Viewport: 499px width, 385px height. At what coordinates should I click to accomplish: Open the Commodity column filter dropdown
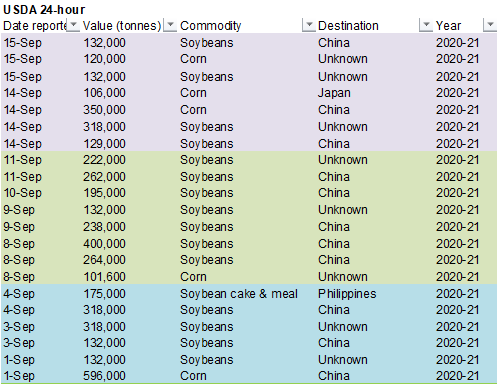coord(309,25)
